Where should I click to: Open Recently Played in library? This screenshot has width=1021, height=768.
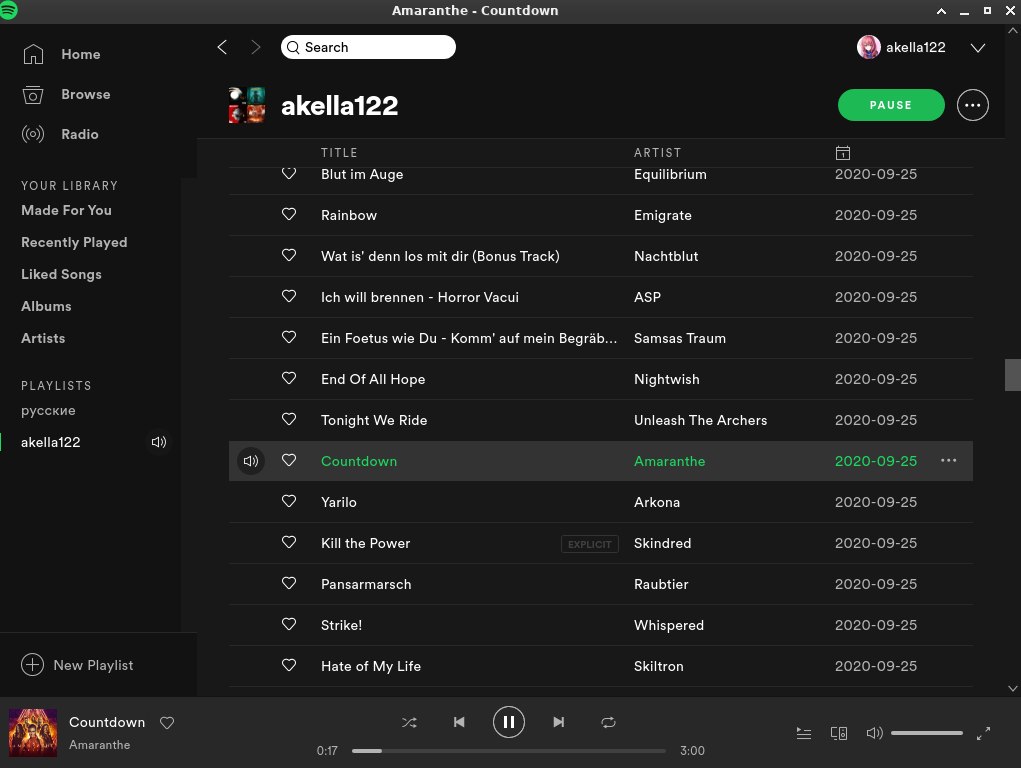point(74,242)
